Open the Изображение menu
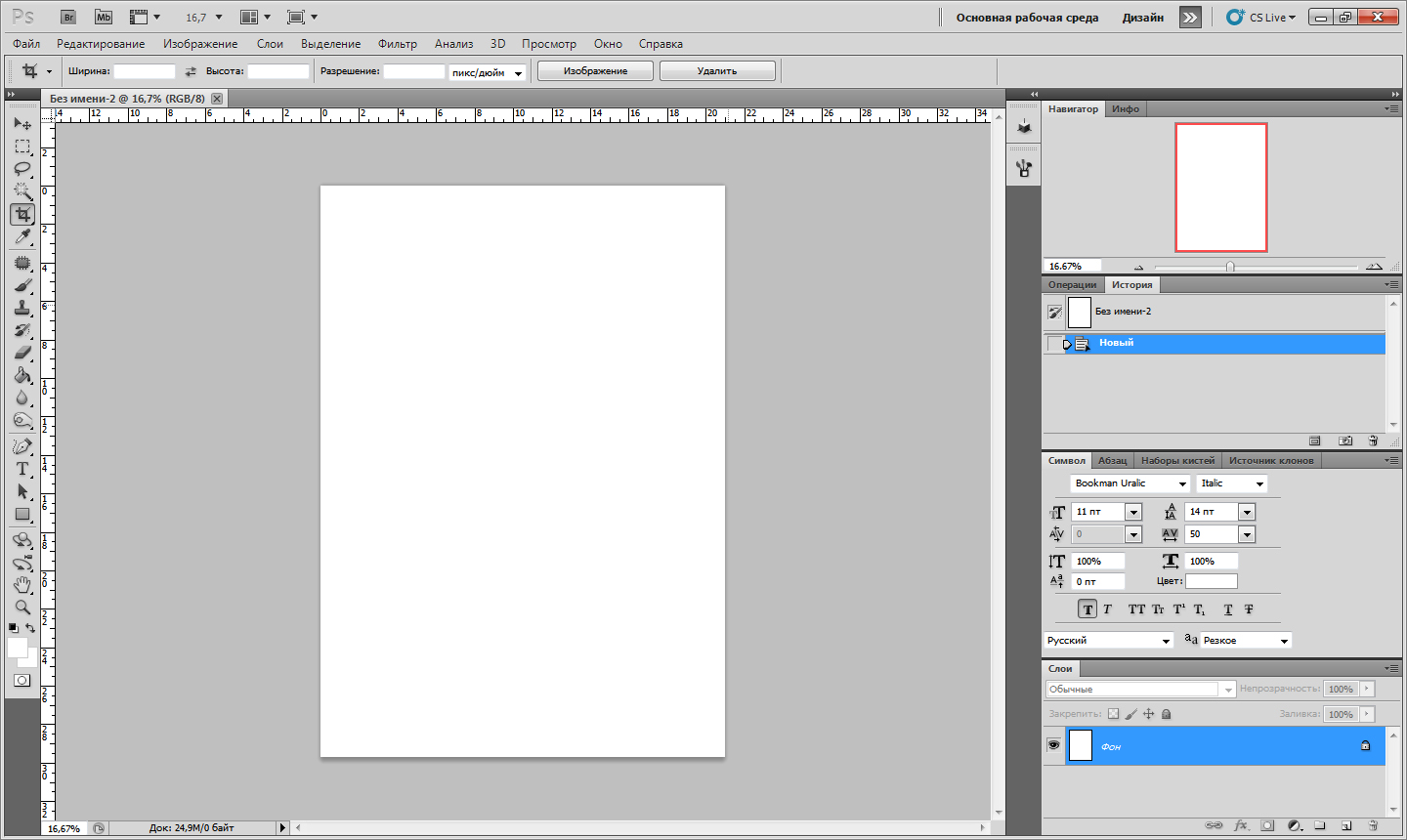Image resolution: width=1407 pixels, height=840 pixels. 200,44
